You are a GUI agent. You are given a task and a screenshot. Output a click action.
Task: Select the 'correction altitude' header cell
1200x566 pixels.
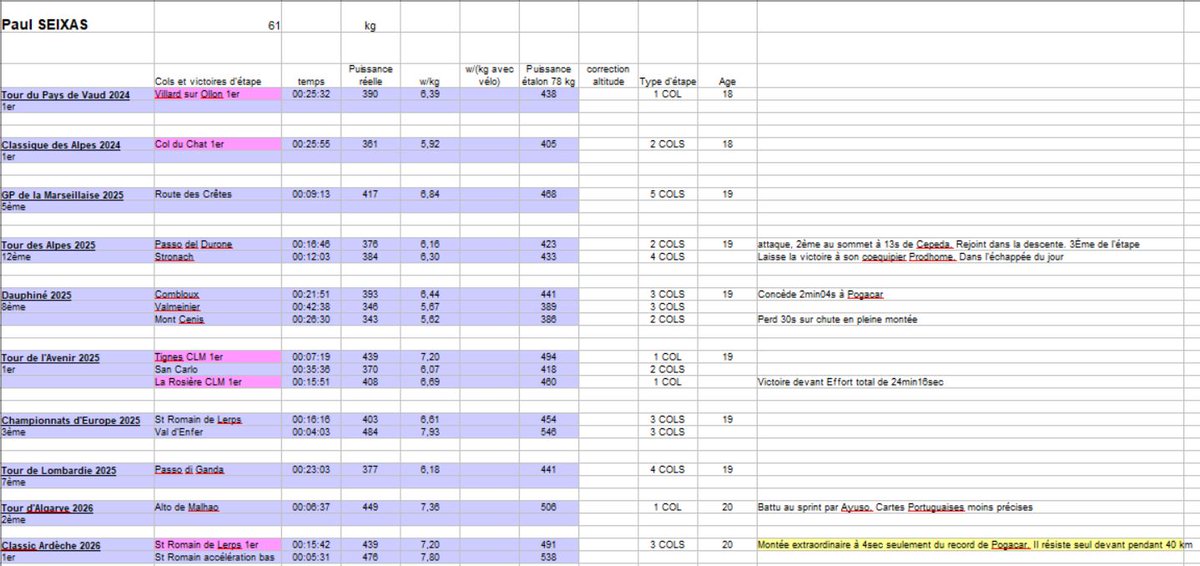pos(608,75)
